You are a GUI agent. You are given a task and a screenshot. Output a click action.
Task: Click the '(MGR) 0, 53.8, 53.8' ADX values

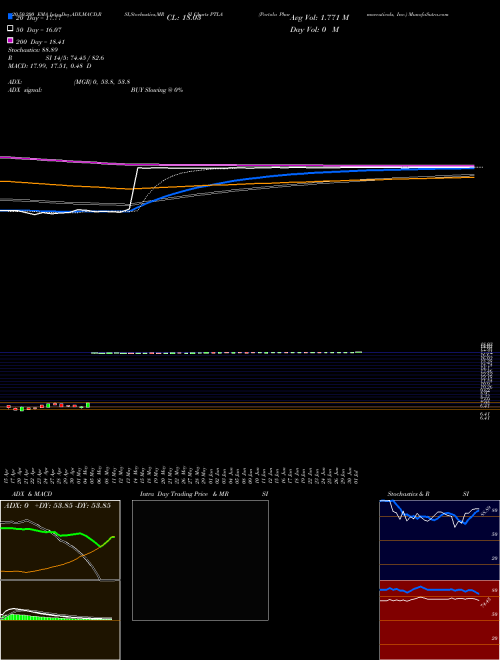(102, 82)
